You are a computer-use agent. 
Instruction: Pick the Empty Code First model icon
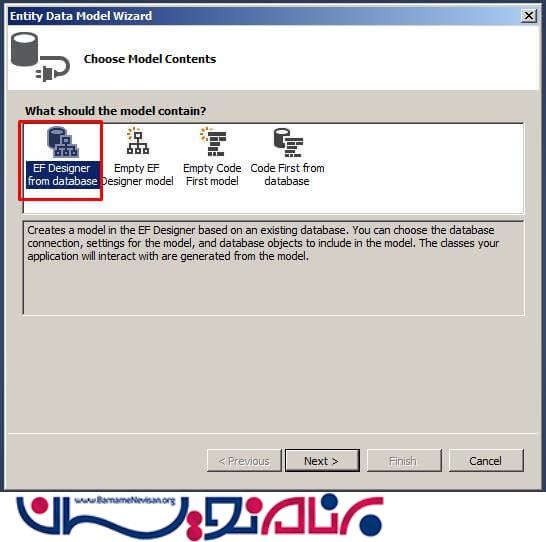point(213,141)
